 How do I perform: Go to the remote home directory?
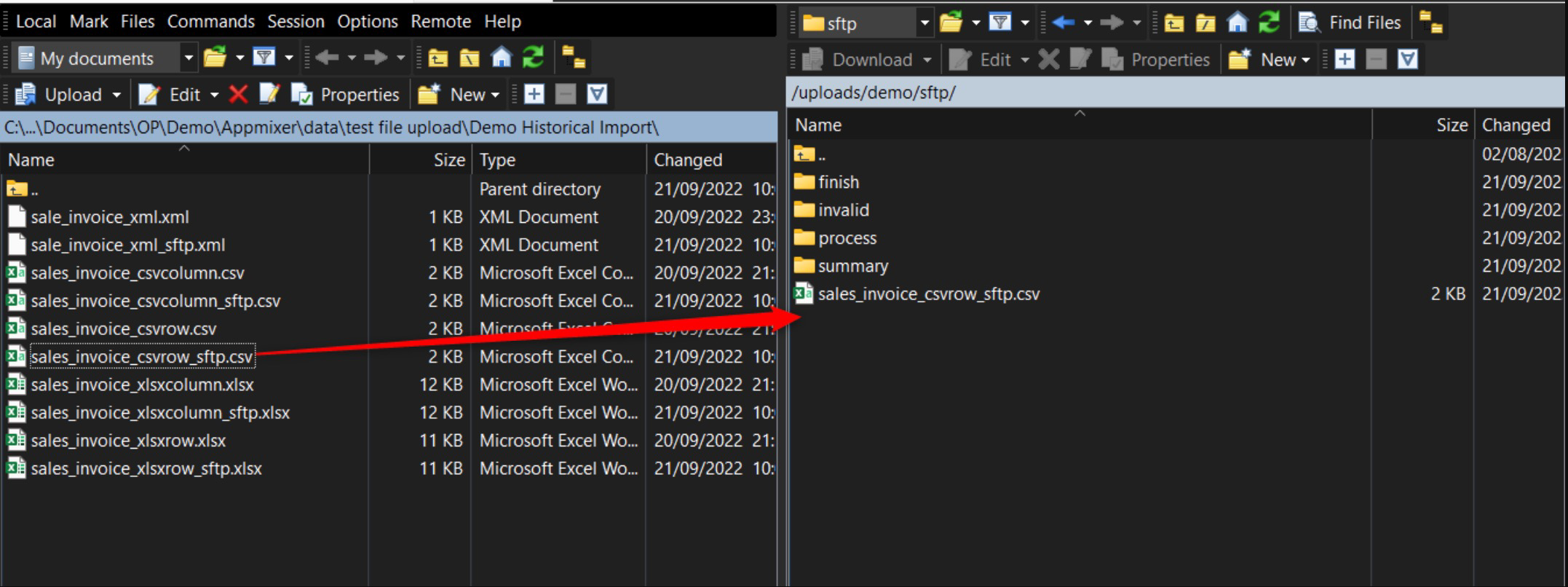click(1237, 23)
